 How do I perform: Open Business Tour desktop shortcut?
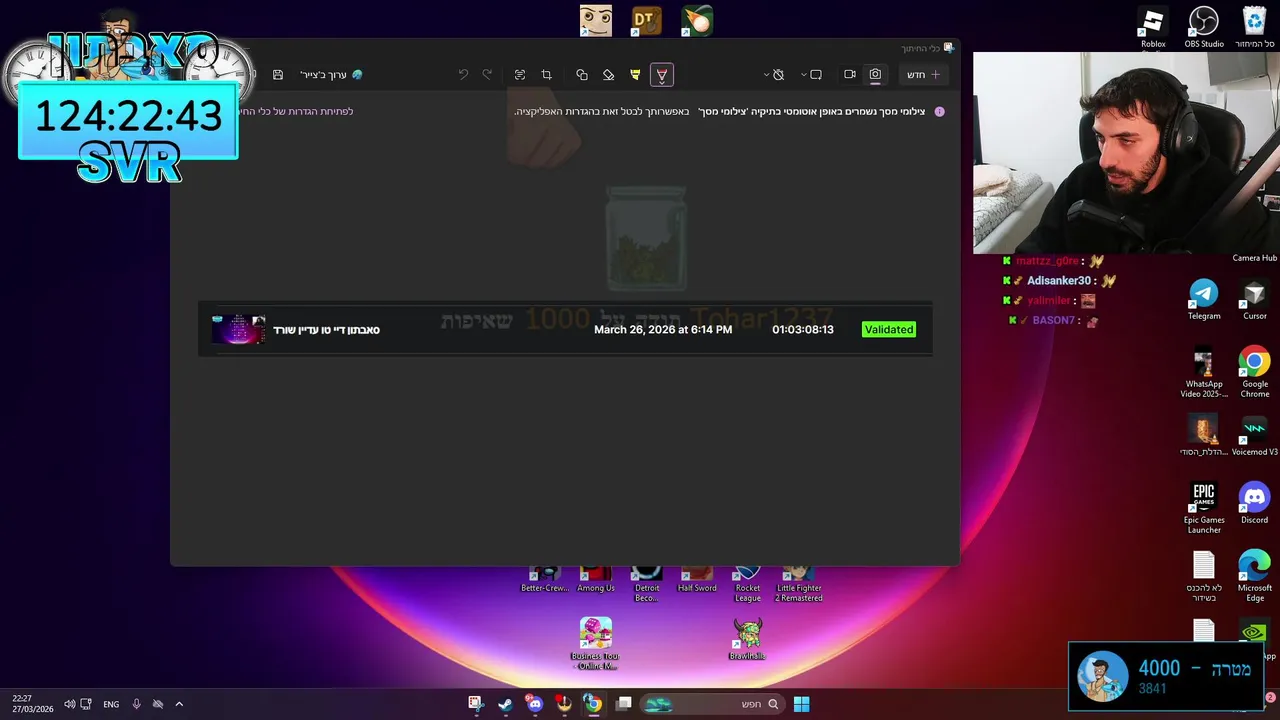(x=596, y=643)
